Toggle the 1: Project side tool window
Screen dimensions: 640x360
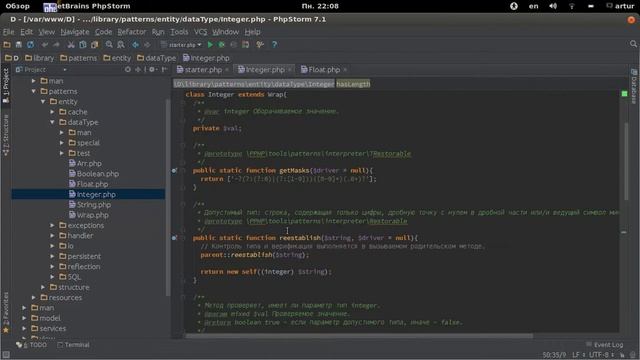6,86
